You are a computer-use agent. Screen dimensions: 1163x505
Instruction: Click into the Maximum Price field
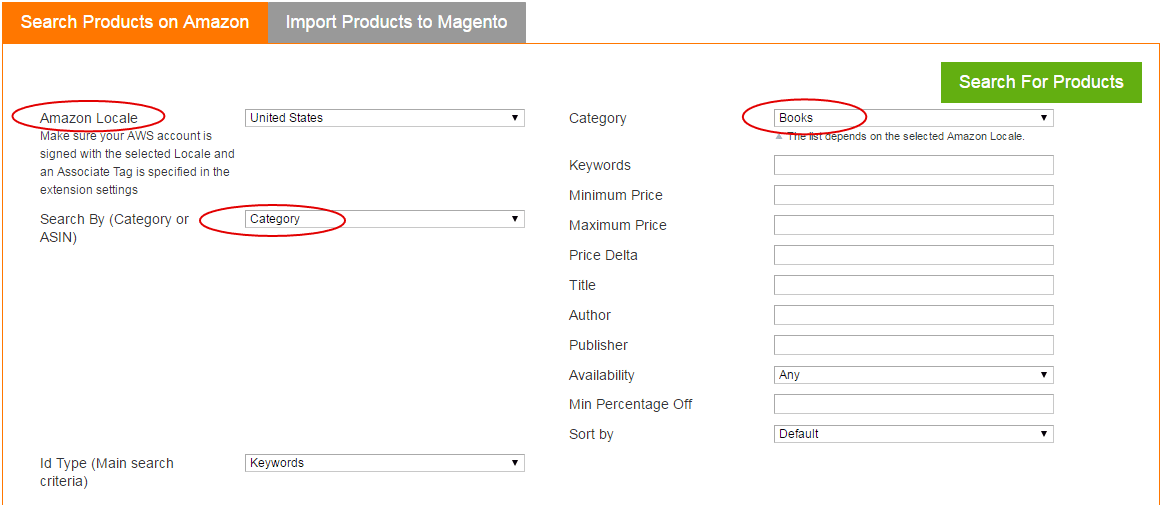tap(913, 225)
